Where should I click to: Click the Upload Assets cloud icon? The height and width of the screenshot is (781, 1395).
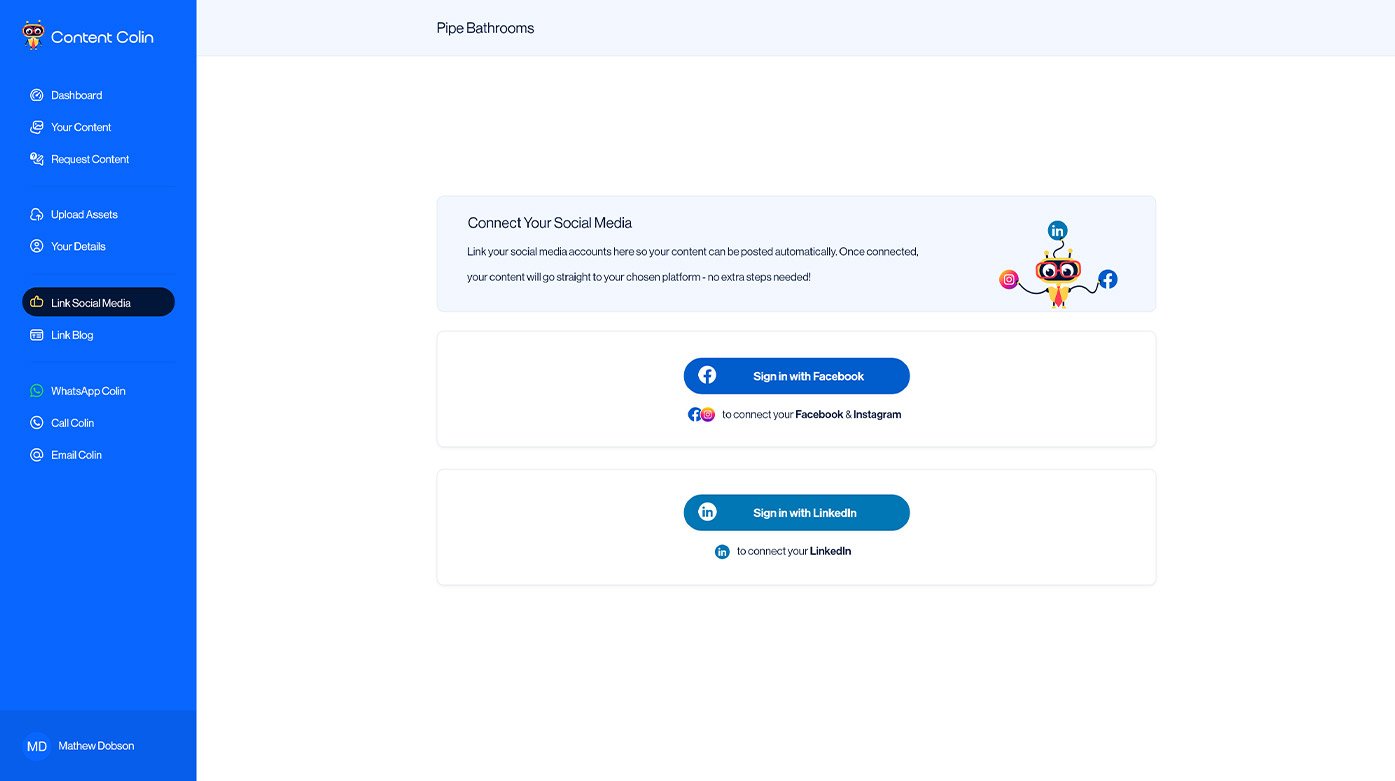point(37,214)
